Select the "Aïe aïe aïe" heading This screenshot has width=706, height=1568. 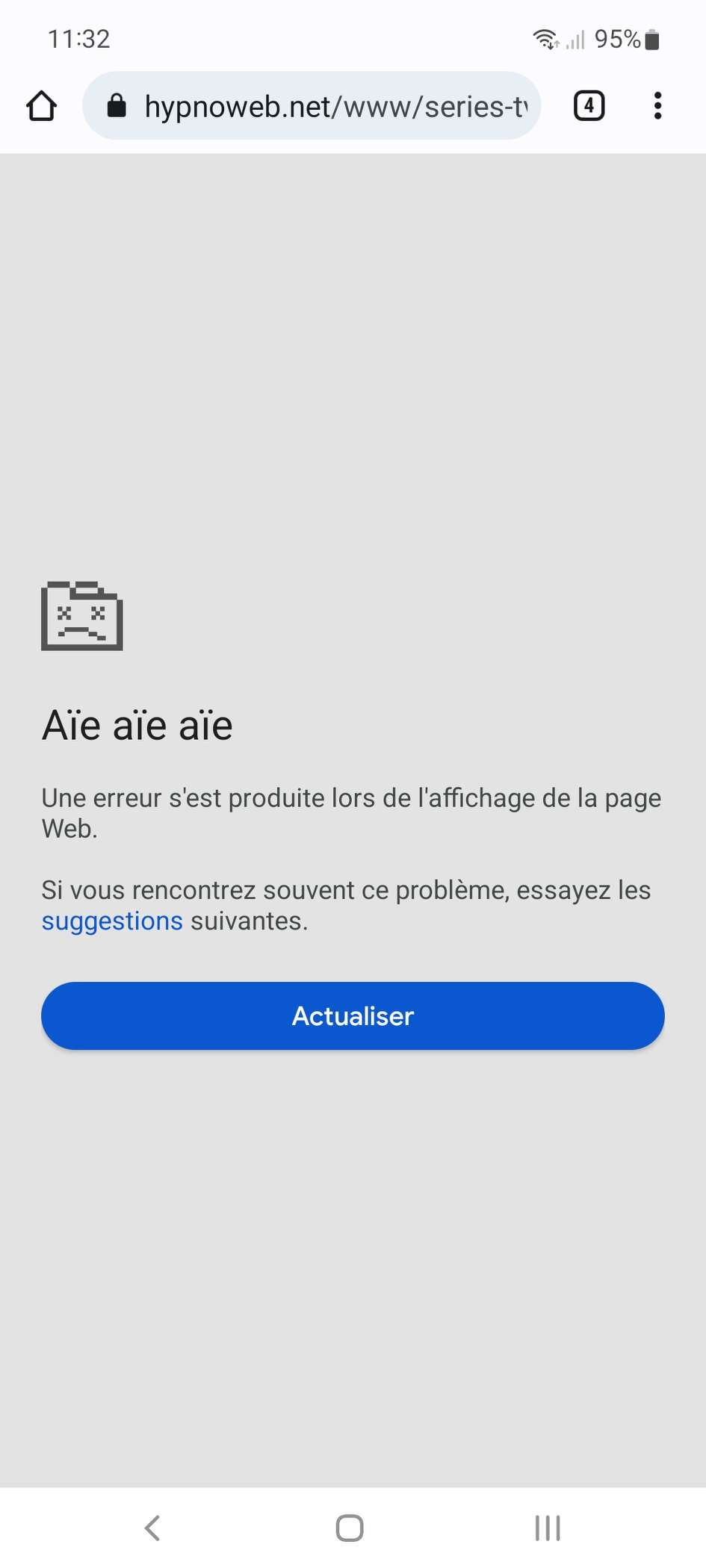[137, 725]
